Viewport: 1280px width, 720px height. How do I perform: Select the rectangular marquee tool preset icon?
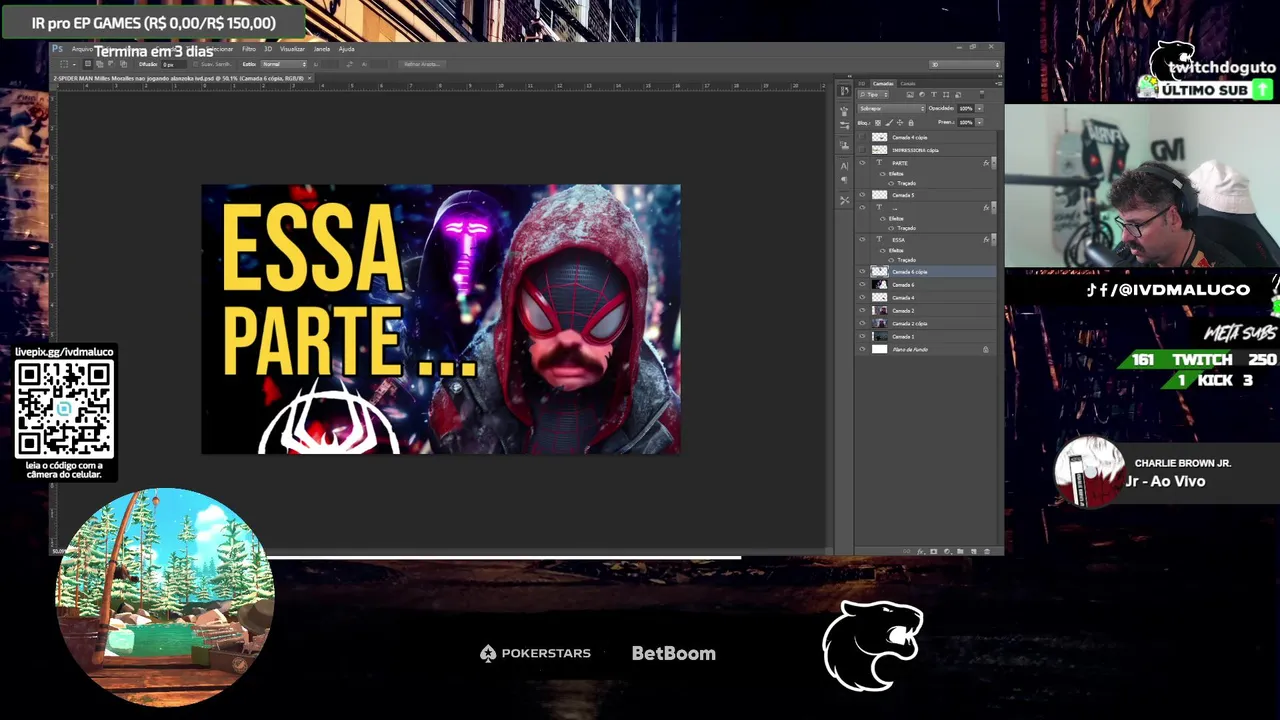tap(66, 64)
